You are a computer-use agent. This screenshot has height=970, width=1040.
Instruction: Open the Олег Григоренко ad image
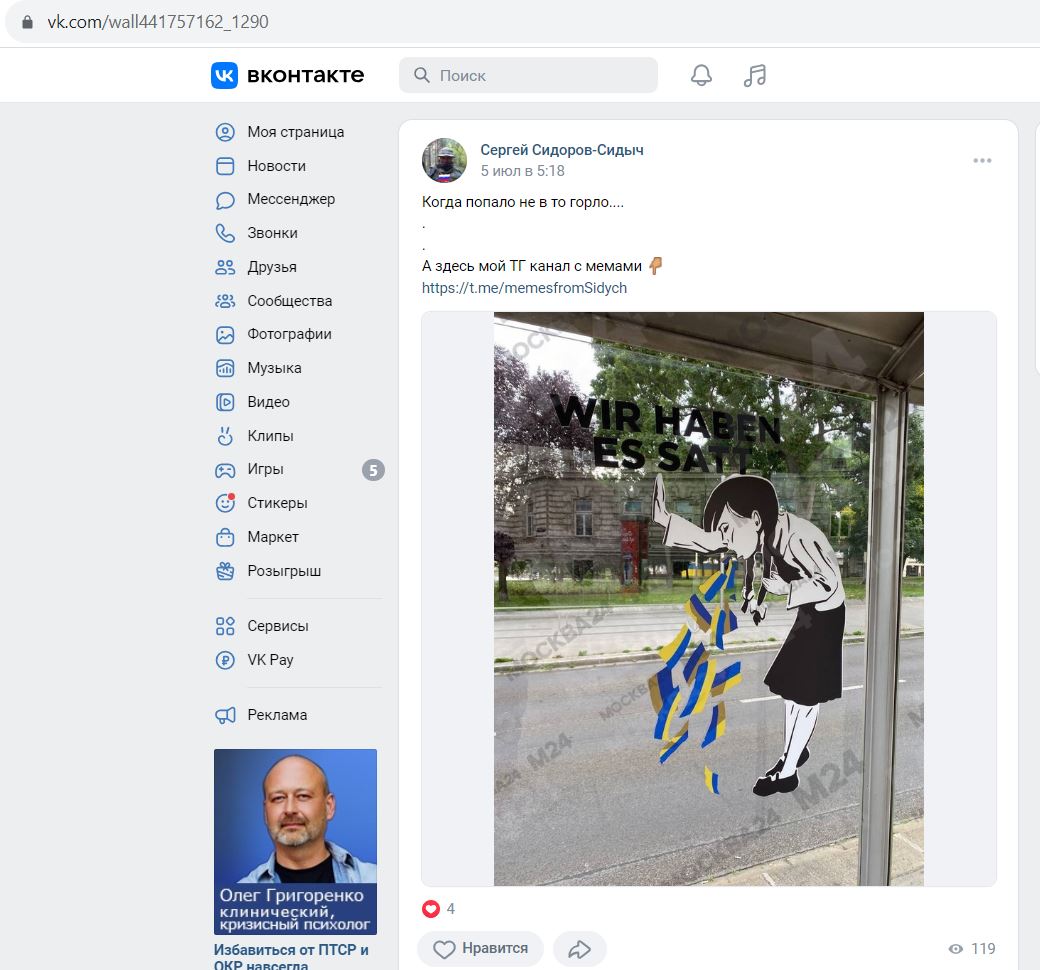click(295, 842)
